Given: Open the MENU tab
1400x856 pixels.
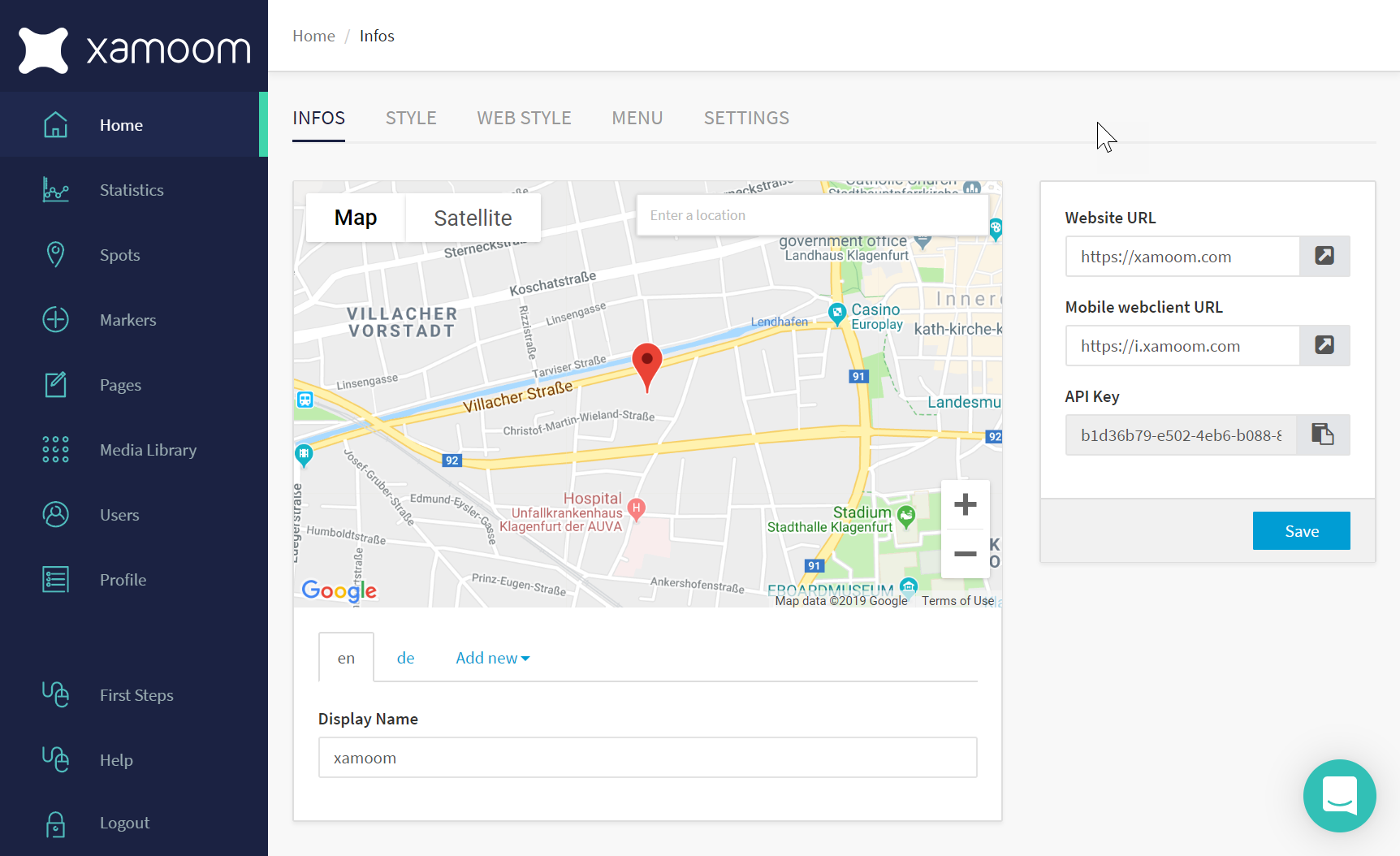Looking at the screenshot, I should [637, 118].
